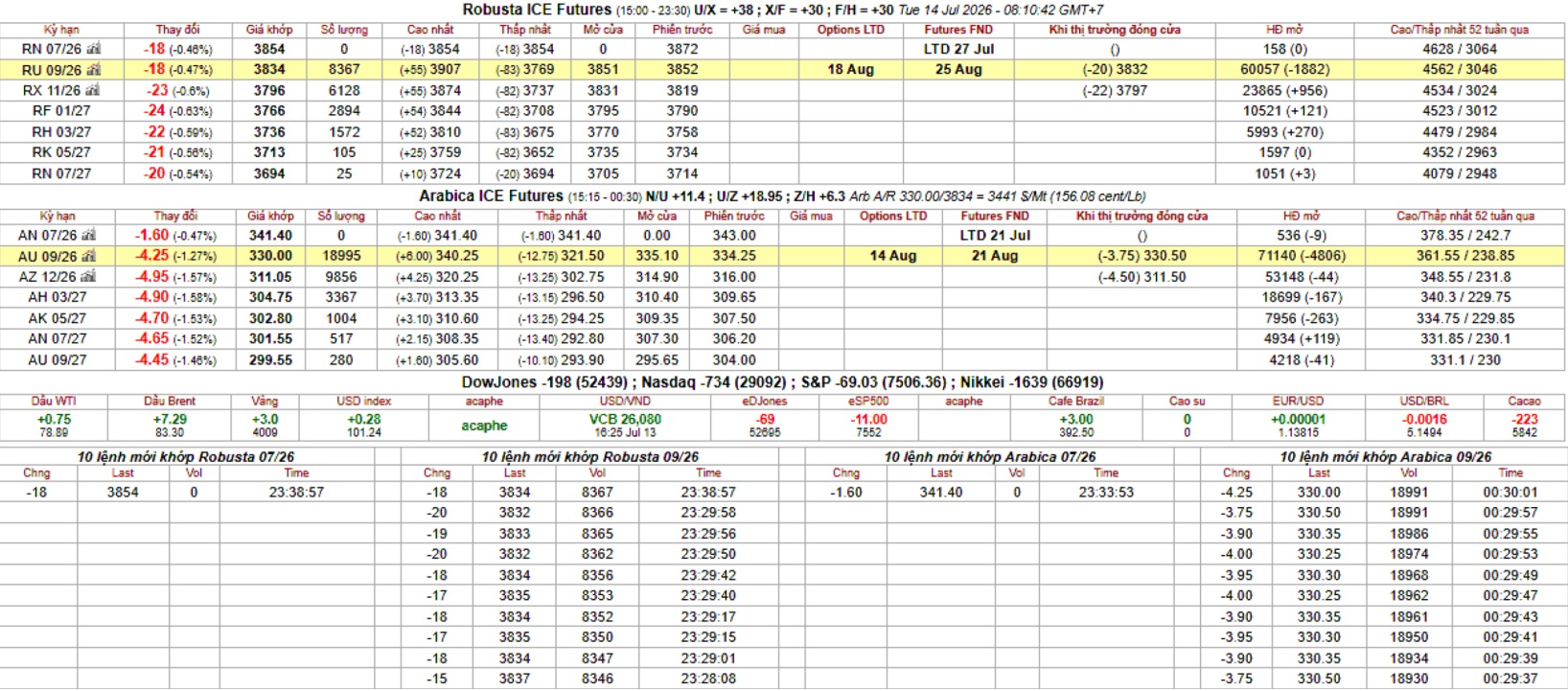This screenshot has height=691, width=1568.
Task: Click the LTD 27 Jul cell
Action: coord(958,48)
